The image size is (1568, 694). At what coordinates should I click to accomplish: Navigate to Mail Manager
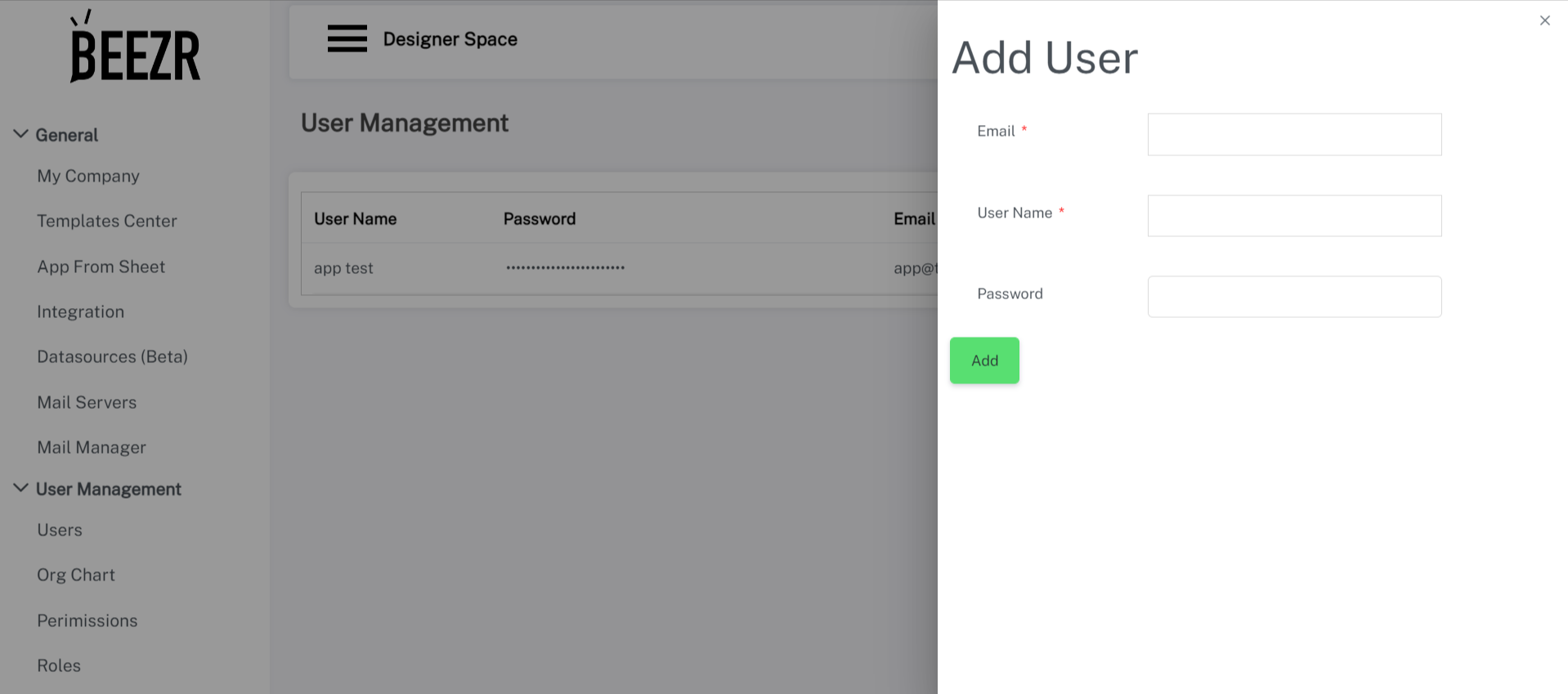click(92, 447)
